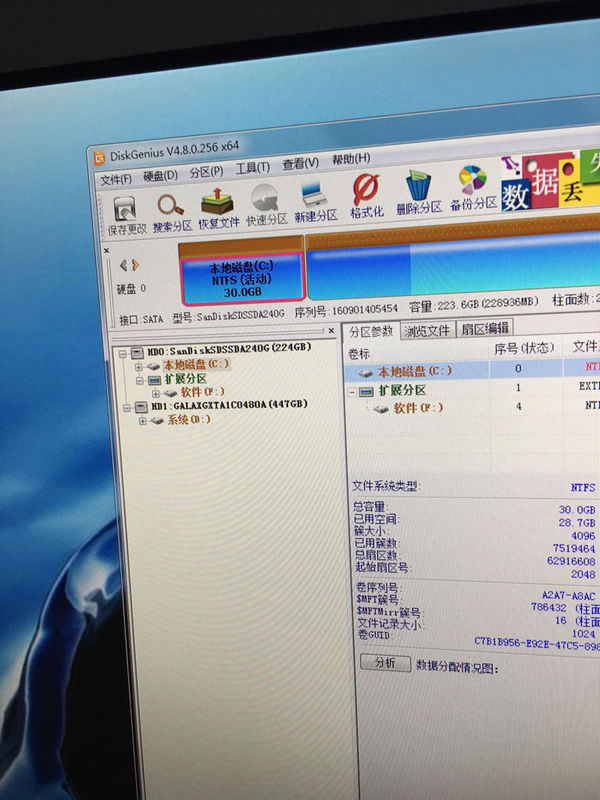This screenshot has height=800, width=600.
Task: Select 本地磁盘(C:) row in partition table
Action: click(x=473, y=369)
